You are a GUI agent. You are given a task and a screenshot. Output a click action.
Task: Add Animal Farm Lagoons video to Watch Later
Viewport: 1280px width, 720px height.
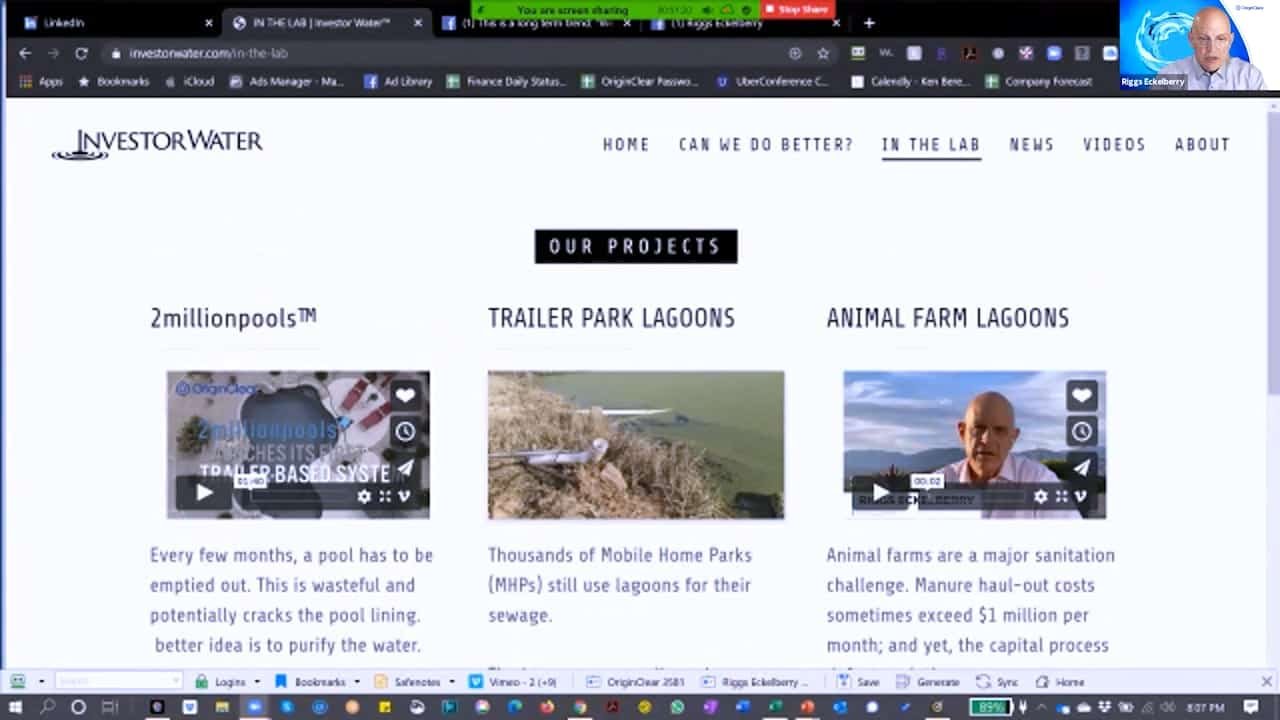click(x=1081, y=431)
